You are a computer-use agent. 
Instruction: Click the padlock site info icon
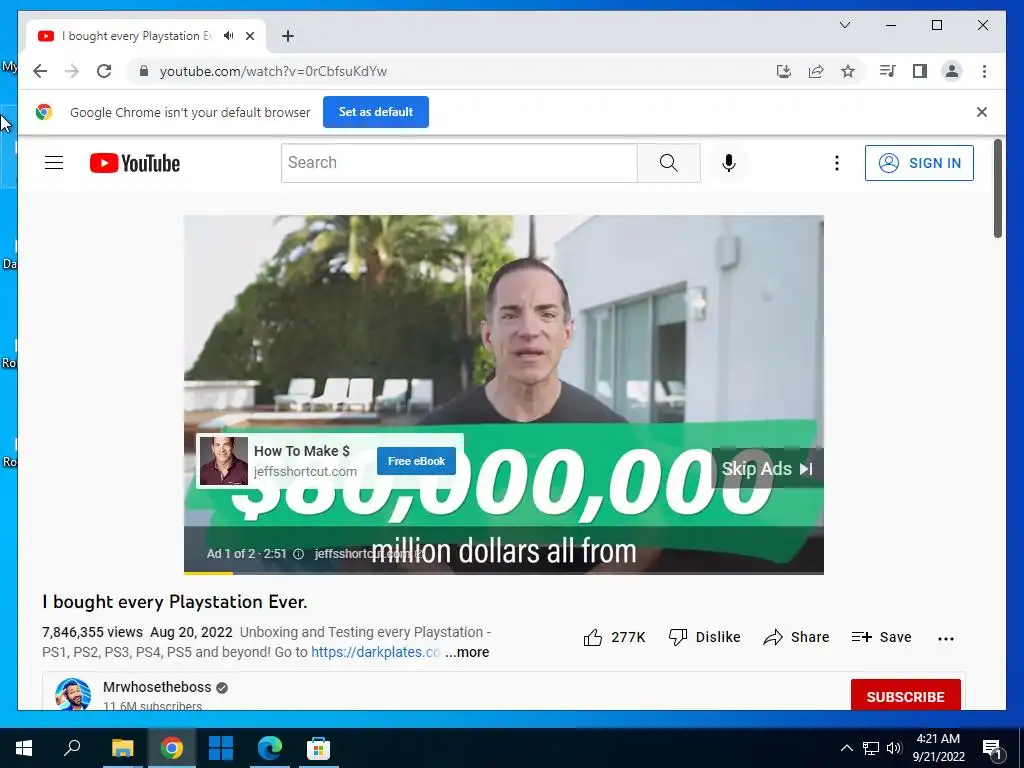click(x=144, y=71)
